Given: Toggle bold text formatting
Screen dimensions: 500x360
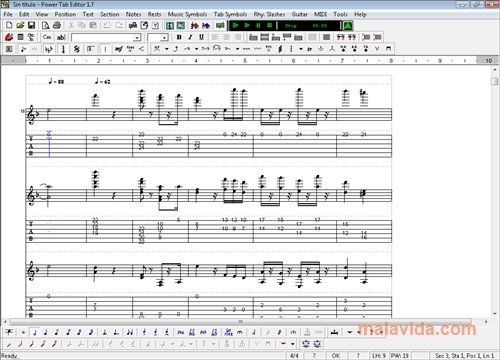Looking at the screenshot, I should (179, 37).
